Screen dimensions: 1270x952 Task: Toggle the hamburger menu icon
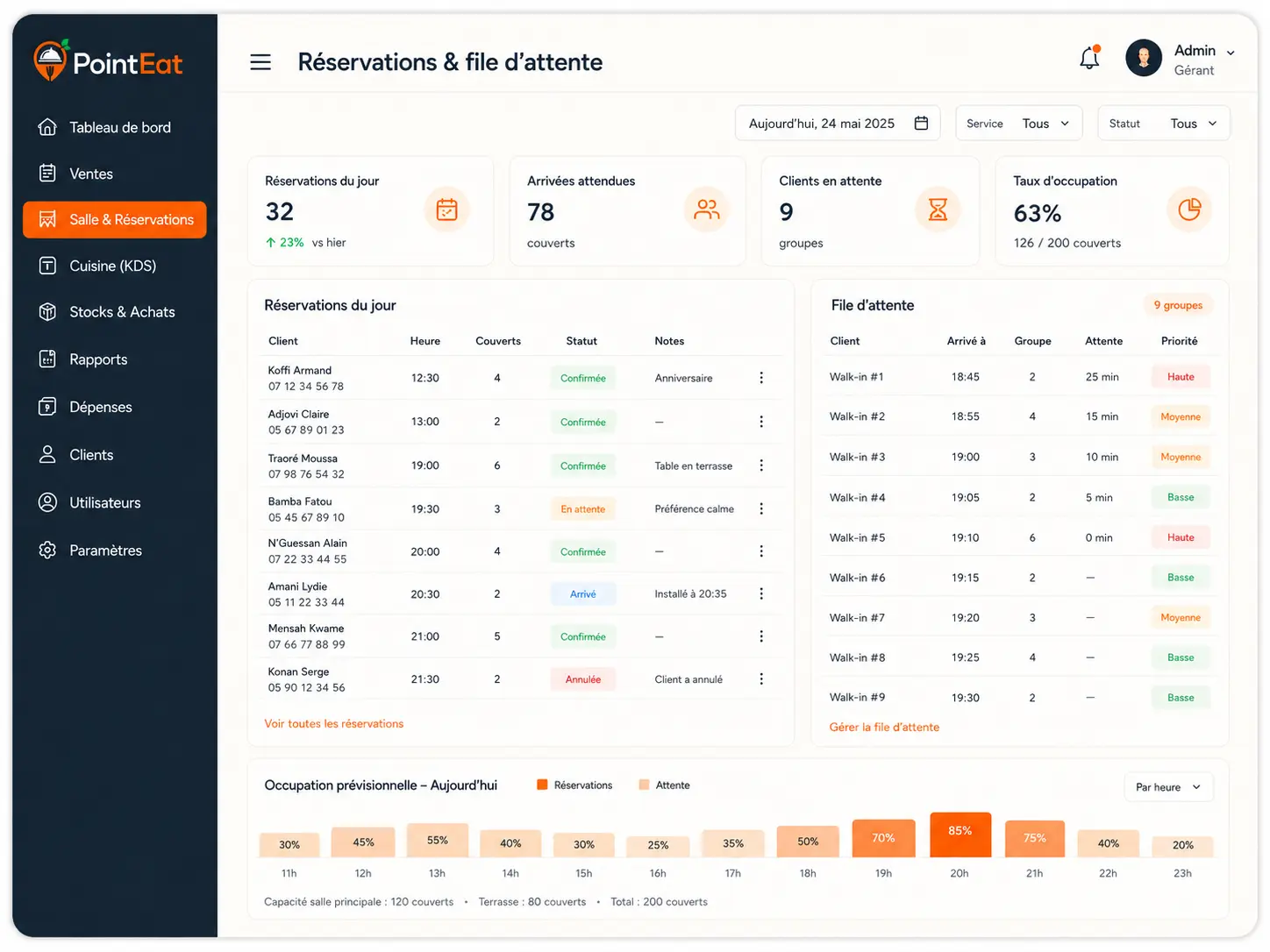[x=260, y=62]
